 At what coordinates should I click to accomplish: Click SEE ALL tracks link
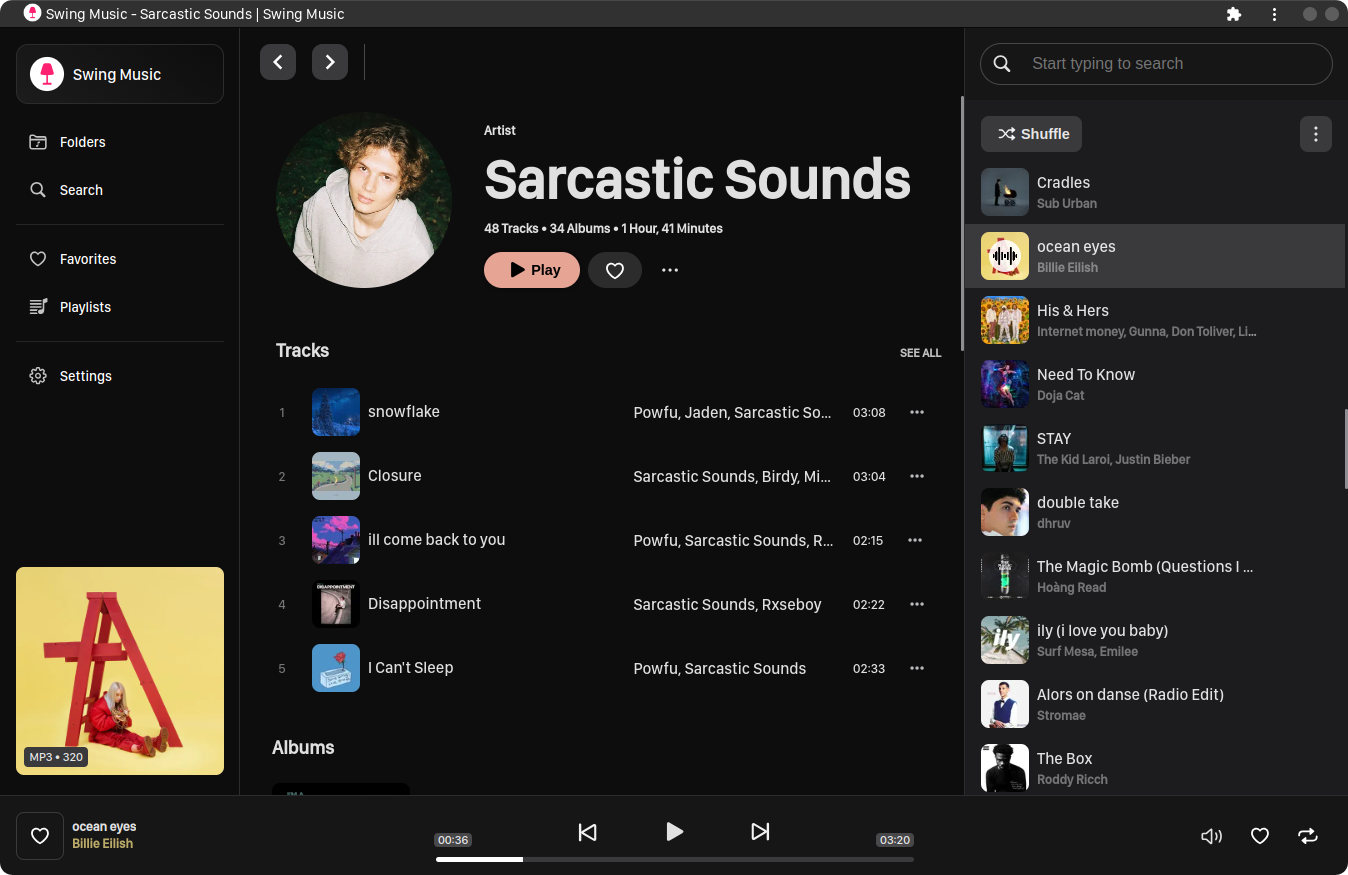click(x=920, y=353)
